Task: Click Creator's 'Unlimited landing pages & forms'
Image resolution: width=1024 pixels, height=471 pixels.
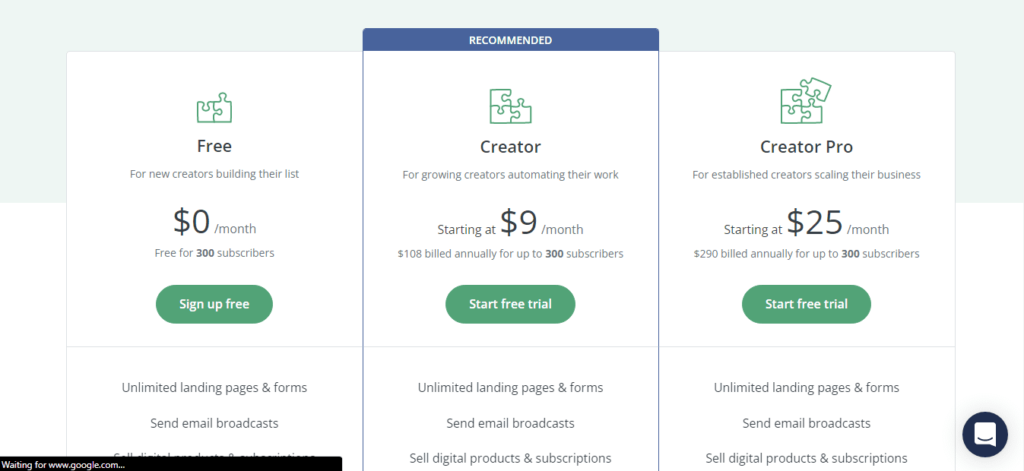Action: (x=510, y=387)
